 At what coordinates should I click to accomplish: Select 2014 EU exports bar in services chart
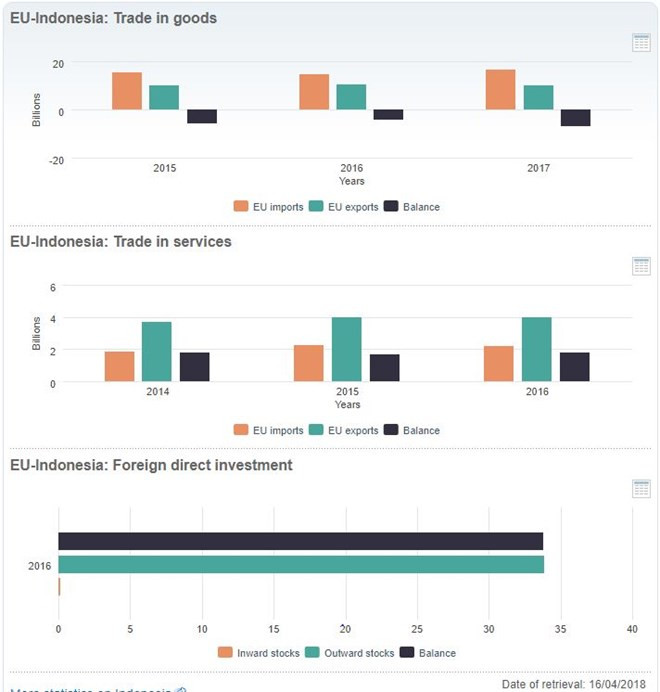(157, 352)
